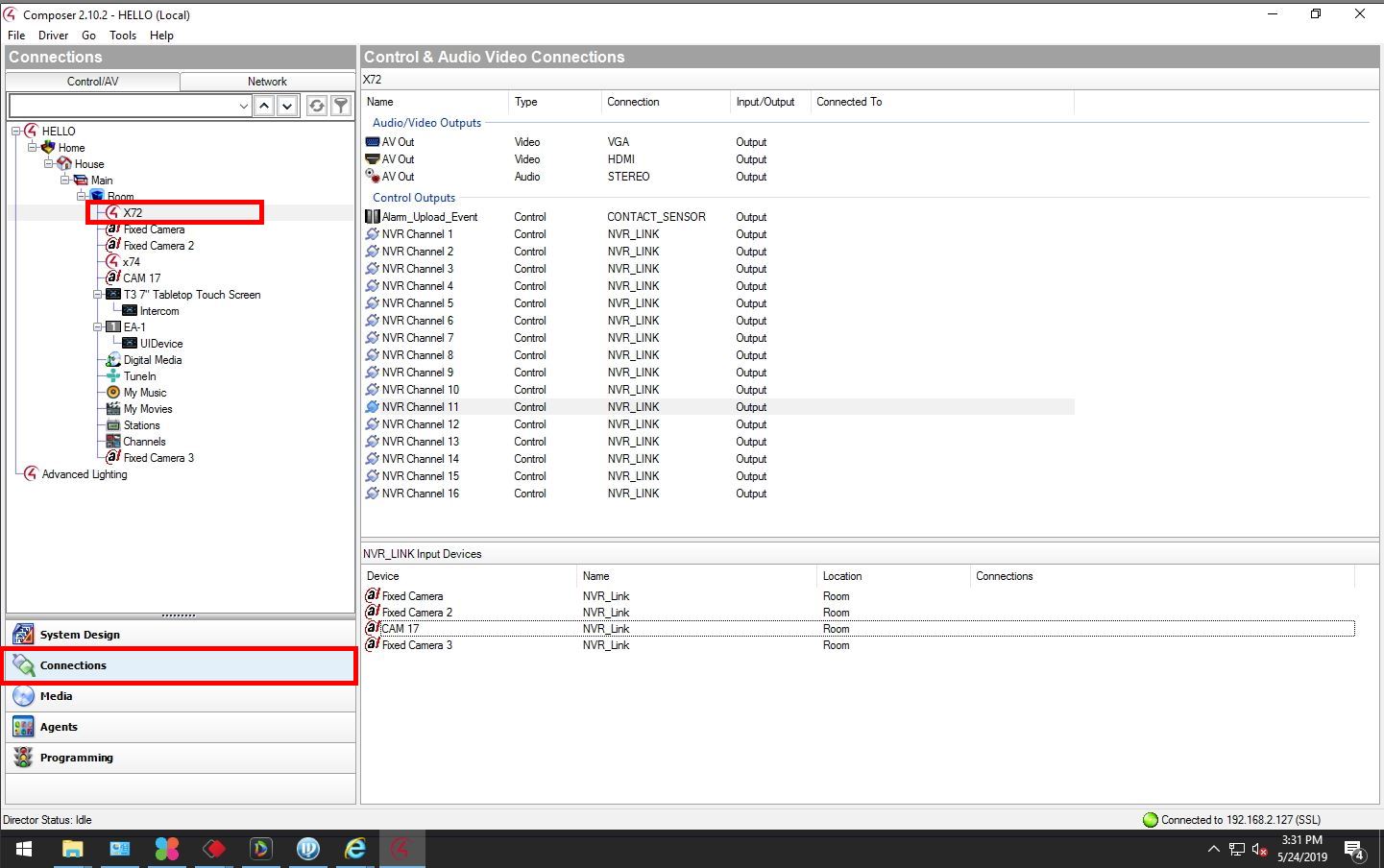Switch to the Network tab

(x=267, y=82)
